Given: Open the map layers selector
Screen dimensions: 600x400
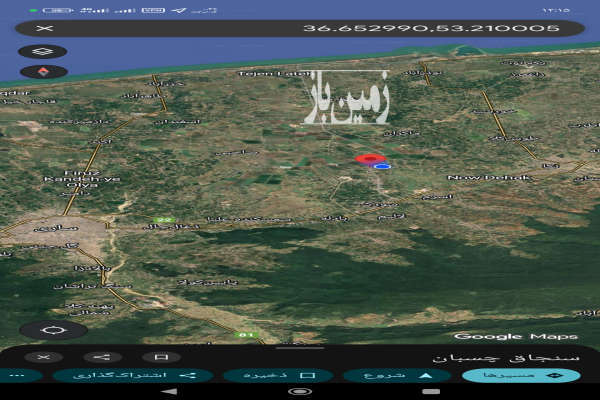Looking at the screenshot, I should tap(43, 51).
